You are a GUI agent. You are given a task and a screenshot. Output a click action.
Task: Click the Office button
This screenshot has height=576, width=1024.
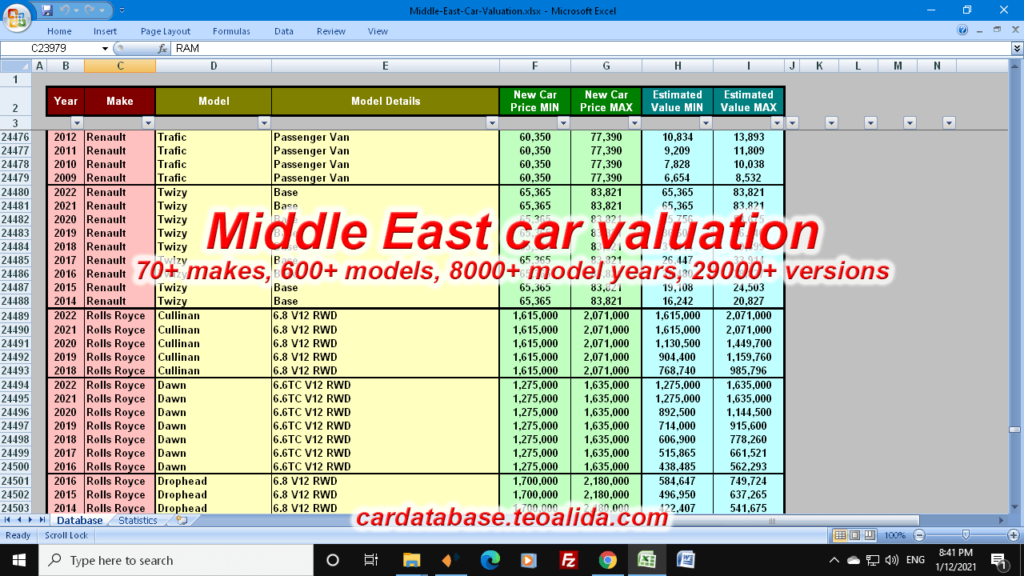(16, 18)
